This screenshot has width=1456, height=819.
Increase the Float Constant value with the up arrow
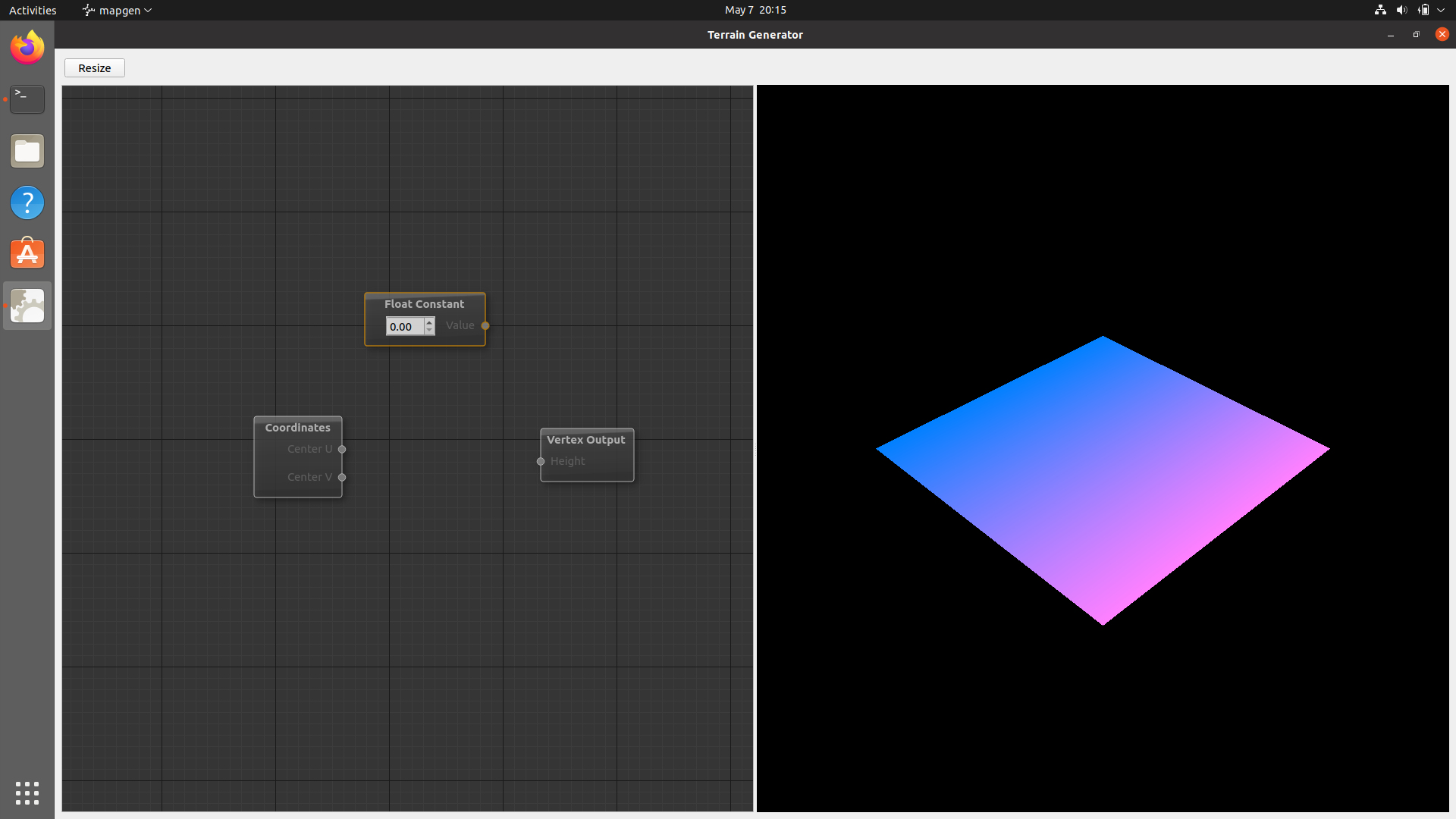[x=429, y=322]
